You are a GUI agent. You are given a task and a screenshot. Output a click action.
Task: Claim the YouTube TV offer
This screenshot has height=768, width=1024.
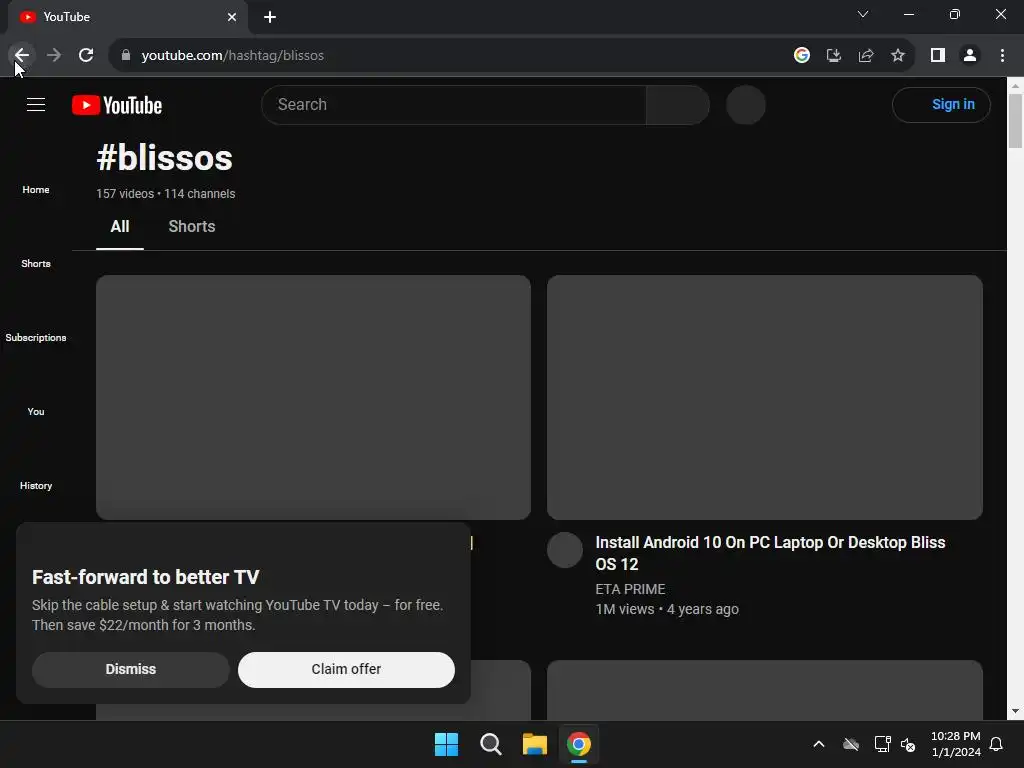click(x=346, y=669)
